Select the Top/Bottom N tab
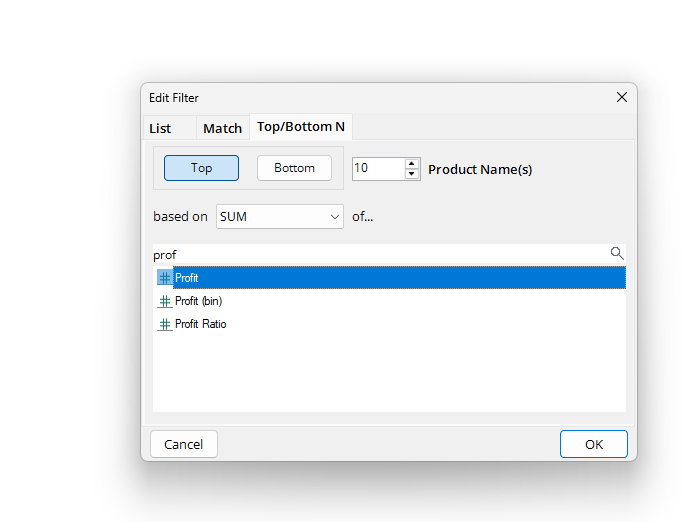Screen dimensions: 696x522 pyautogui.click(x=300, y=127)
